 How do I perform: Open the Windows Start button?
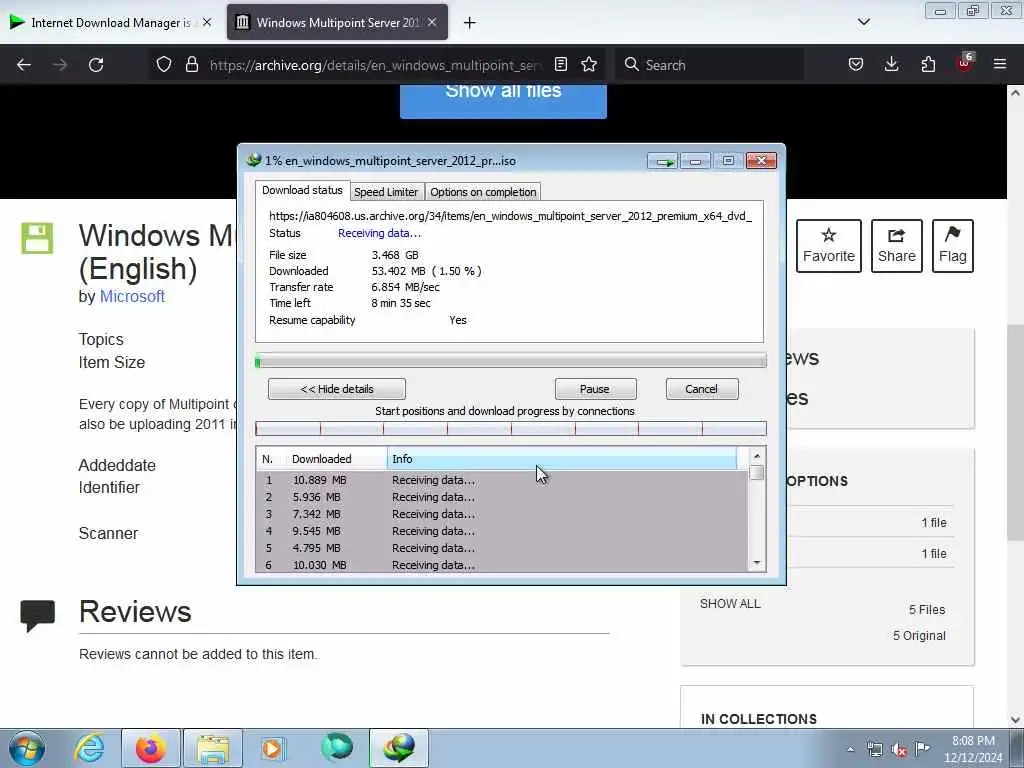point(26,748)
